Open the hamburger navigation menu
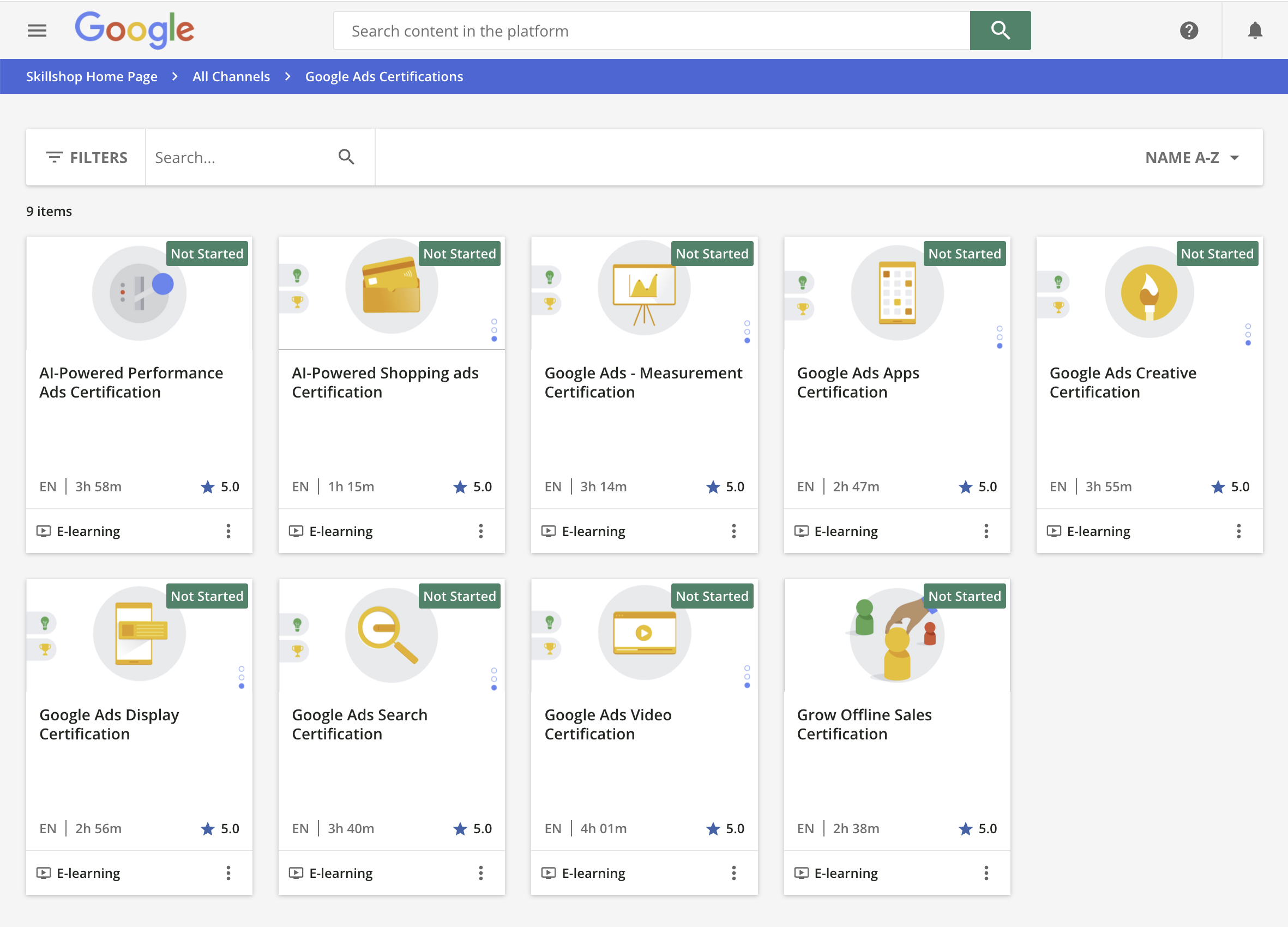The image size is (1288, 927). tap(37, 30)
